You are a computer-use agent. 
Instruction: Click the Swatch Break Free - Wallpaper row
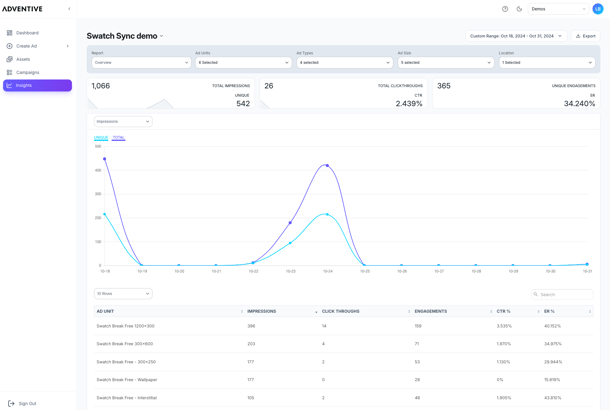344,380
